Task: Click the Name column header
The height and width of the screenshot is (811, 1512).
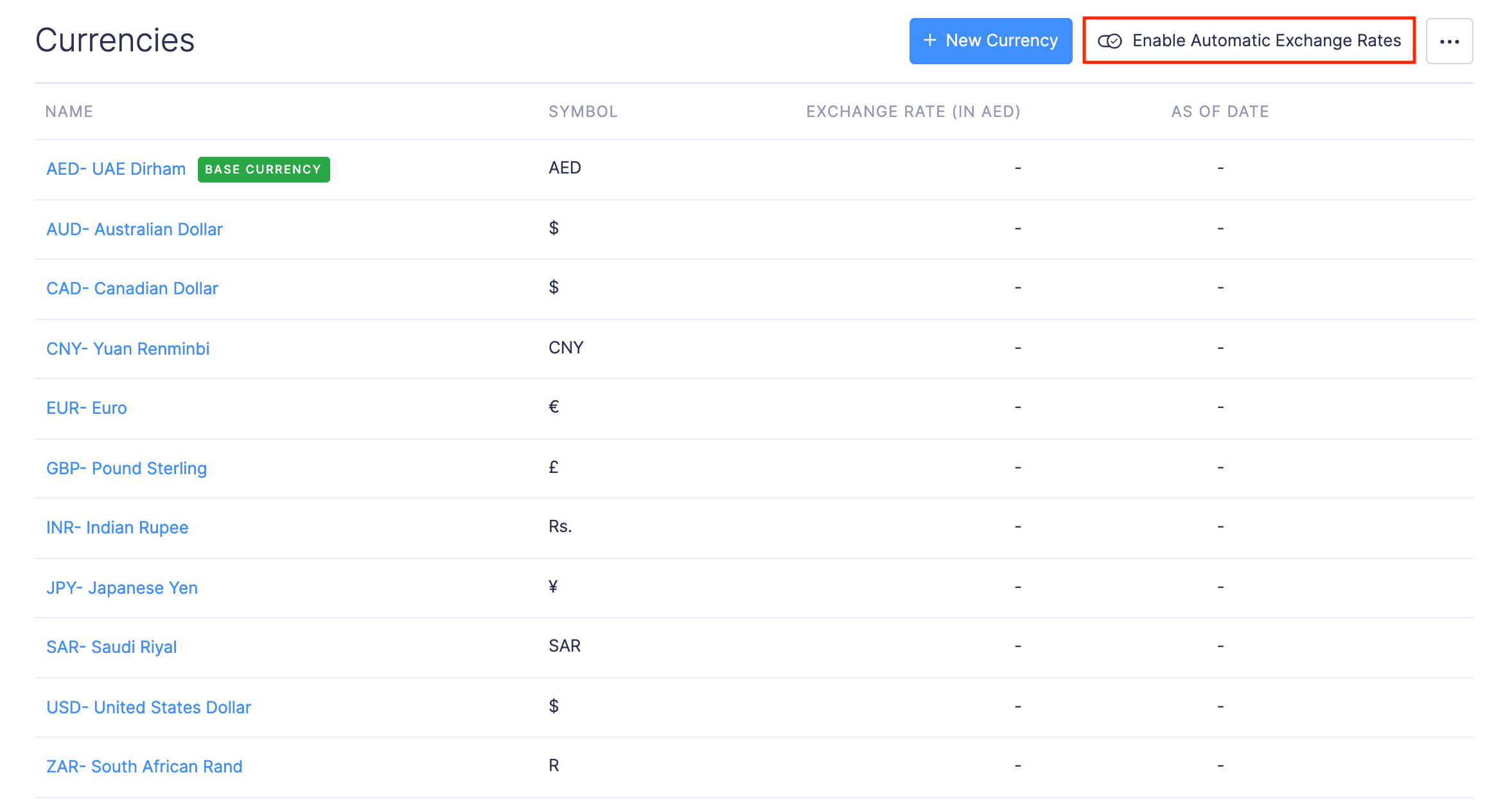Action: pos(69,112)
